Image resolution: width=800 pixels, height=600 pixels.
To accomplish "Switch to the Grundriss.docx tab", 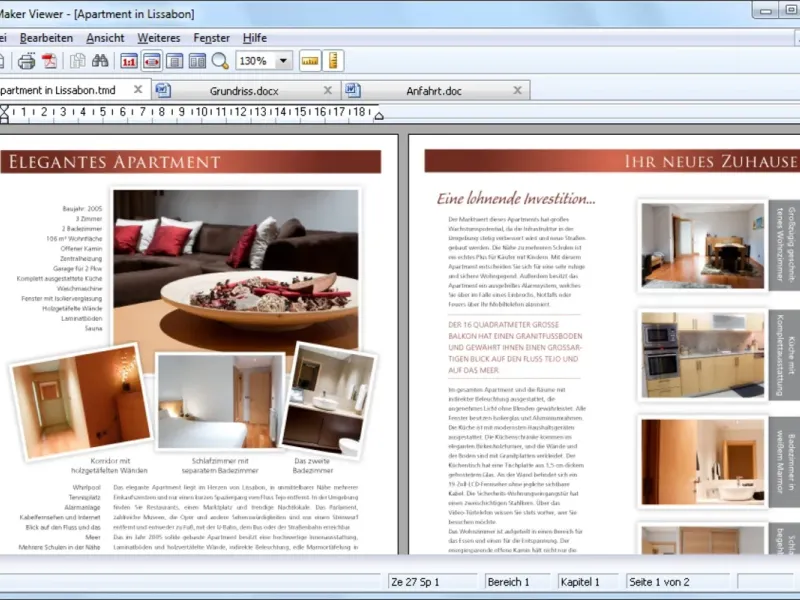I will point(244,91).
